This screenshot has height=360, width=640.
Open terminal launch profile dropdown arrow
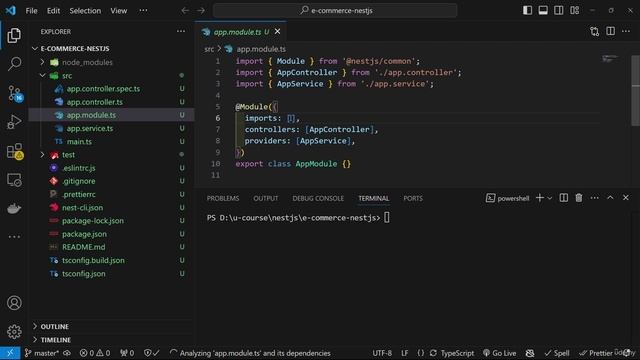[x=550, y=198]
